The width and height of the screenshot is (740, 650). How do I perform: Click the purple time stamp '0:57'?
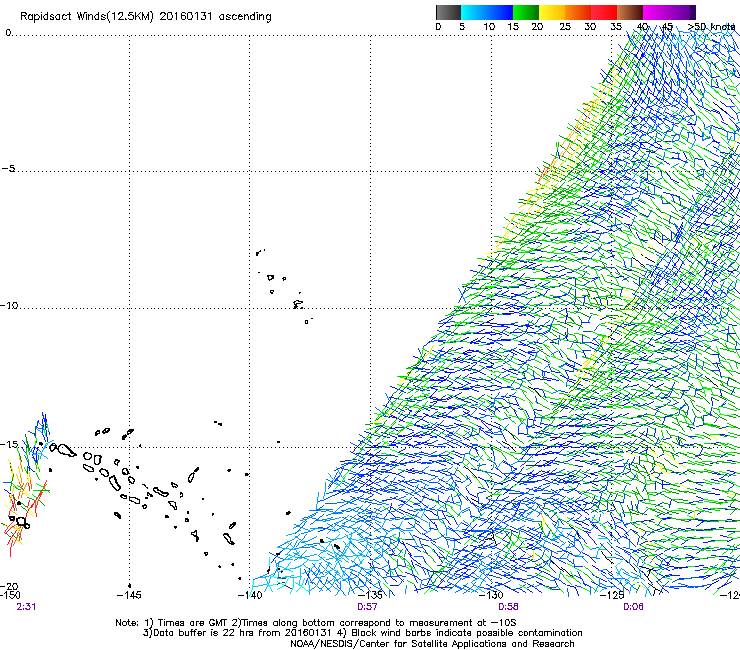(x=367, y=607)
